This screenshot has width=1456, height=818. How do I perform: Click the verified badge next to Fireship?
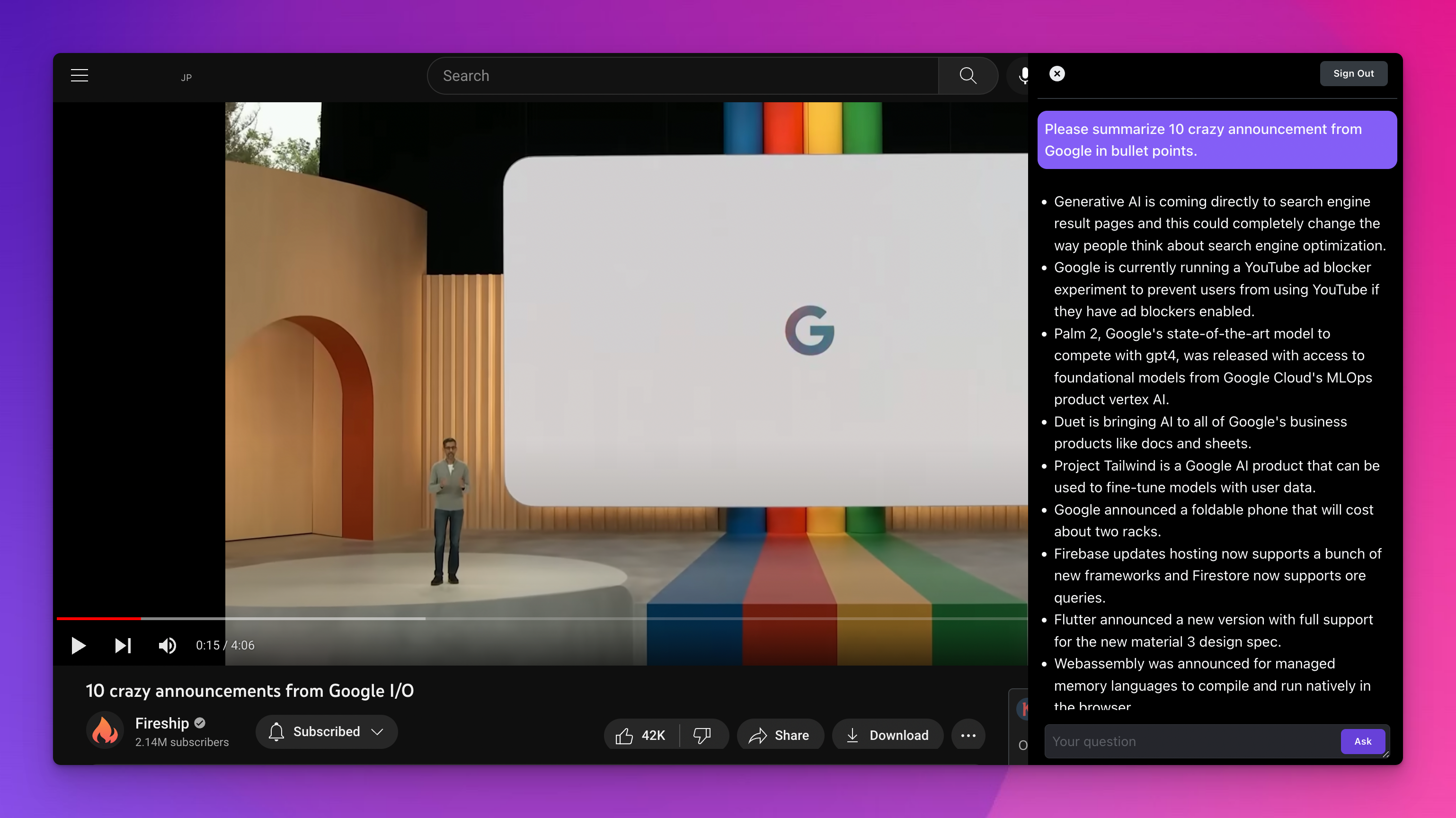pos(200,723)
